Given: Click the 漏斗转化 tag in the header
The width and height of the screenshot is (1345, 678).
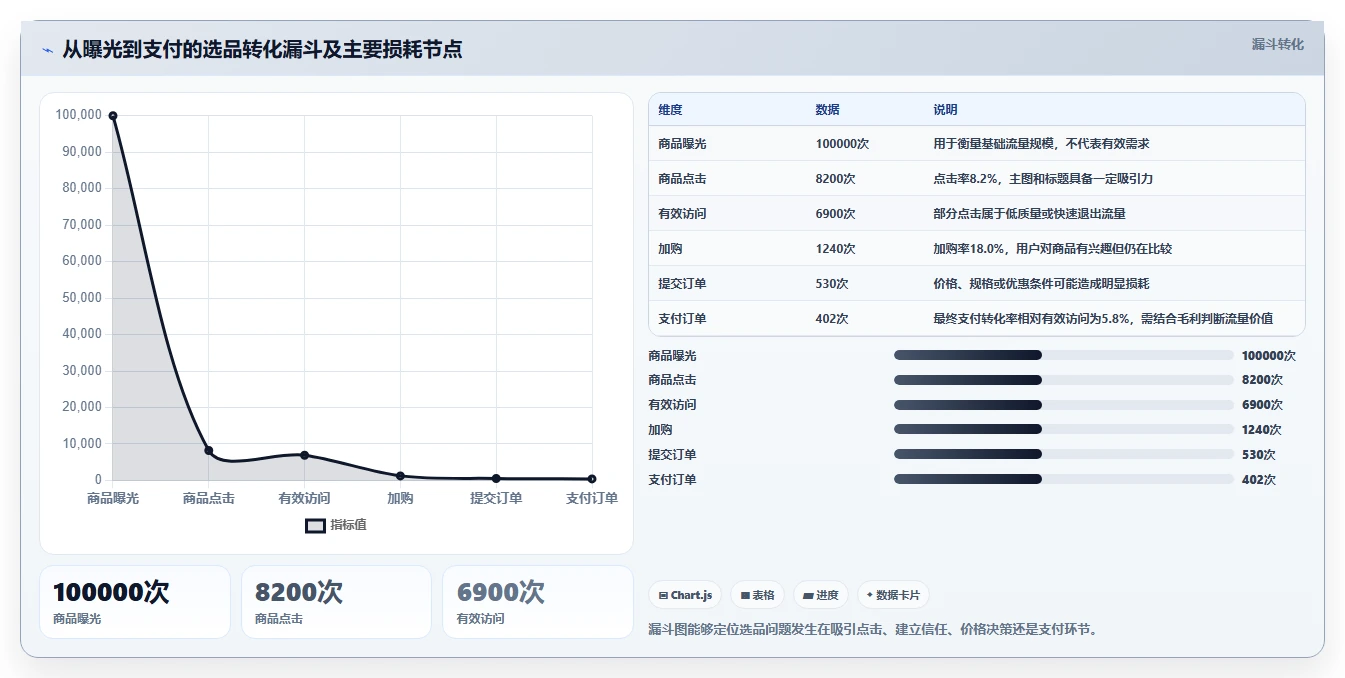Looking at the screenshot, I should (x=1277, y=44).
